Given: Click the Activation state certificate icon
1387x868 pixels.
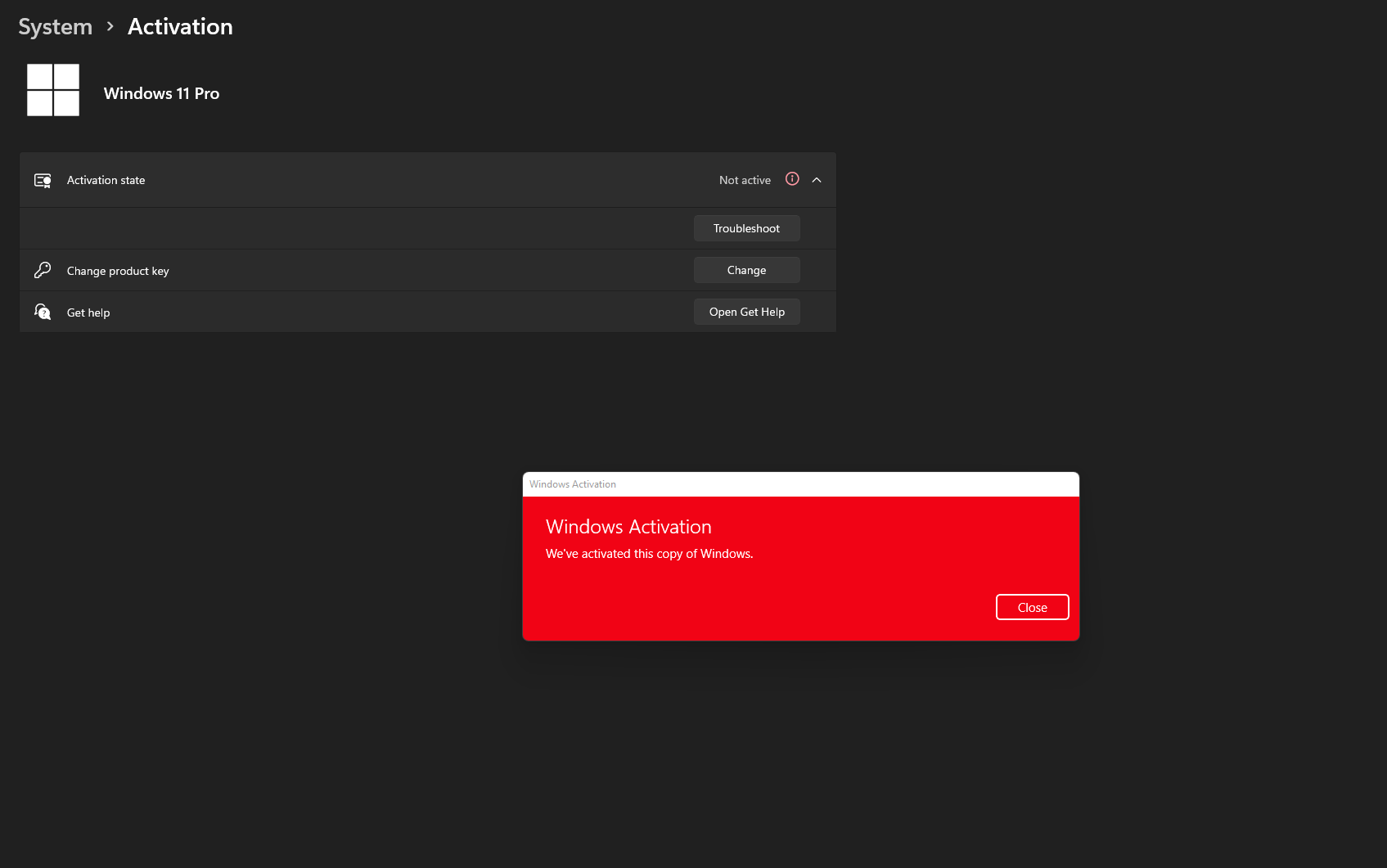Looking at the screenshot, I should tap(43, 180).
